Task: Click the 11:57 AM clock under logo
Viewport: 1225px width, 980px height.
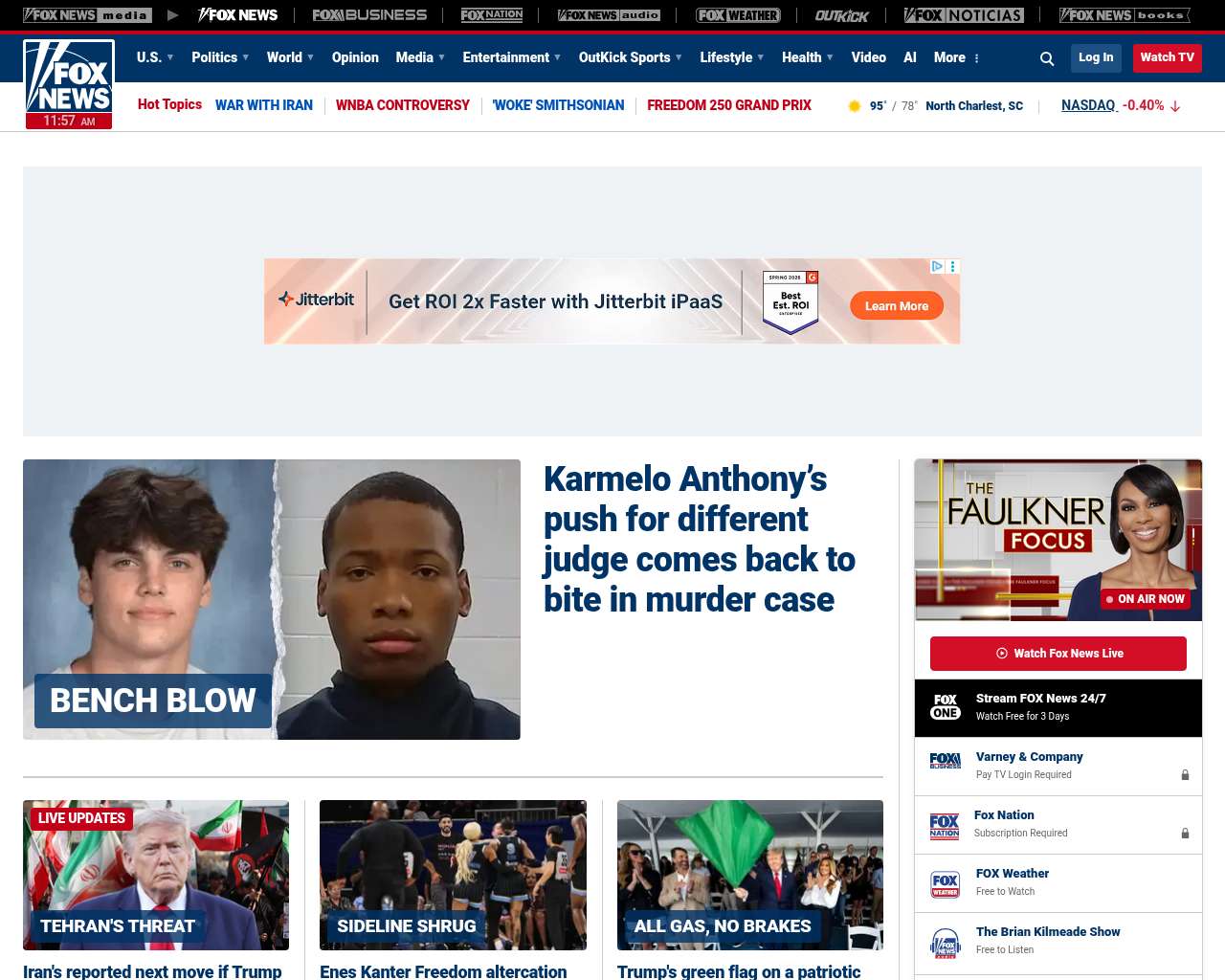Action: (69, 121)
